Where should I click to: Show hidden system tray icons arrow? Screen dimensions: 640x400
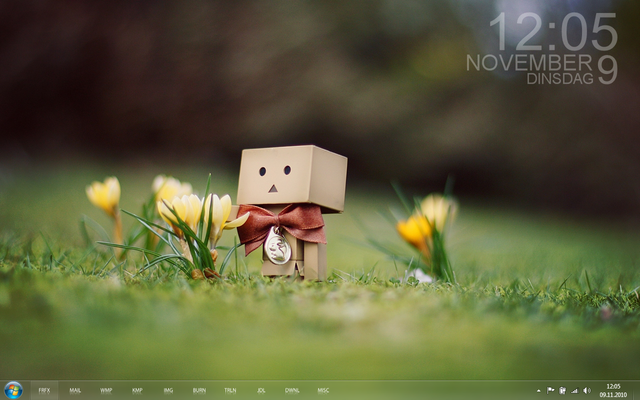coord(538,391)
